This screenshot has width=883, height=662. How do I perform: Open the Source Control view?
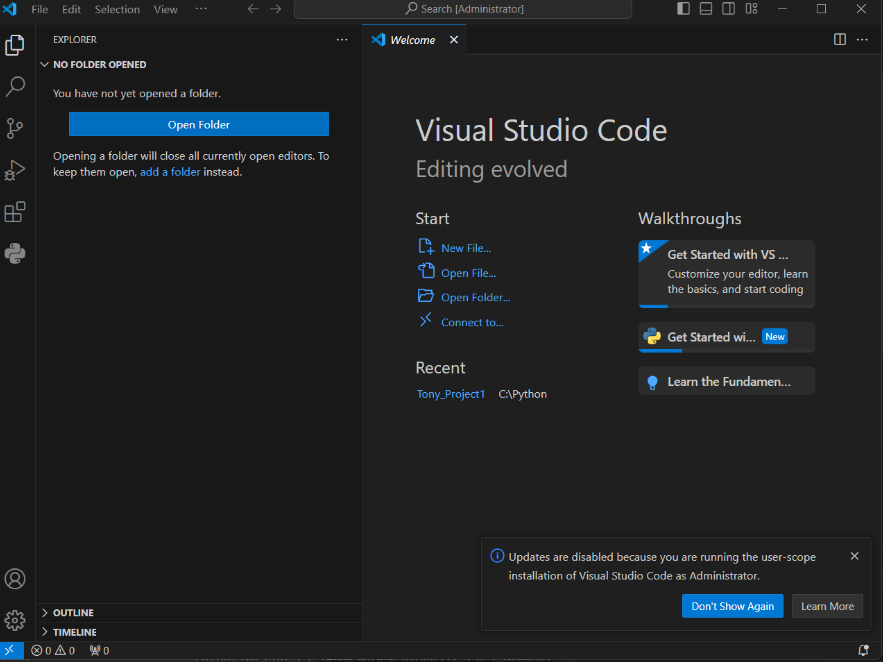15,128
